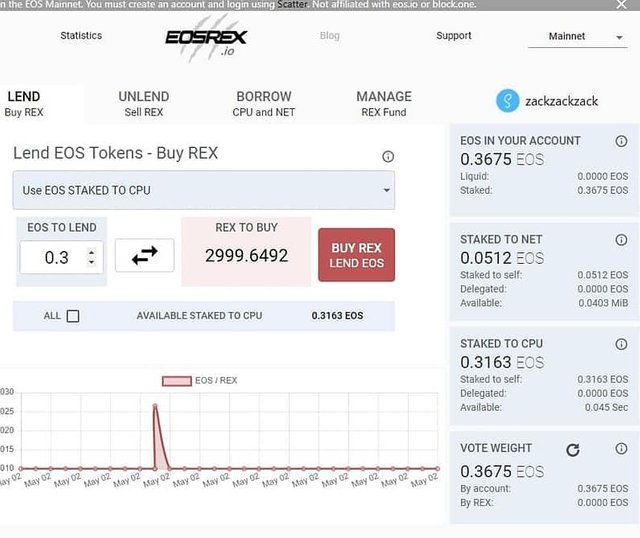Screen dimensions: 640x538
Task: Dismiss the top notice banner
Action: (x=621, y=4)
